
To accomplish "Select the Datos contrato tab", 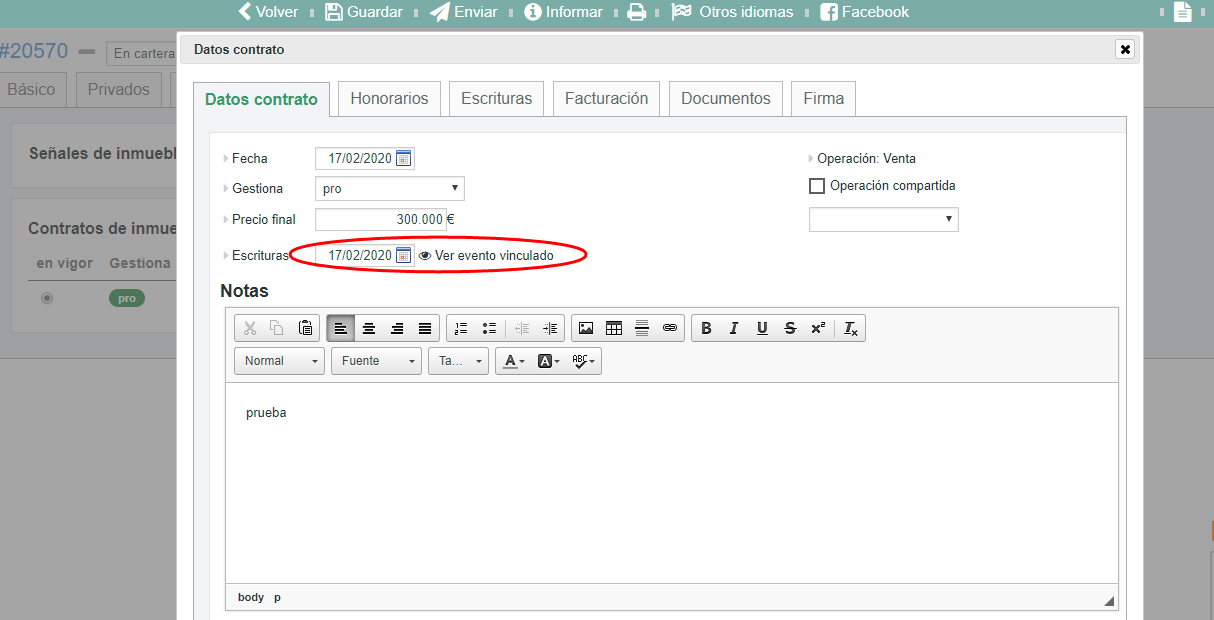I will coord(261,99).
